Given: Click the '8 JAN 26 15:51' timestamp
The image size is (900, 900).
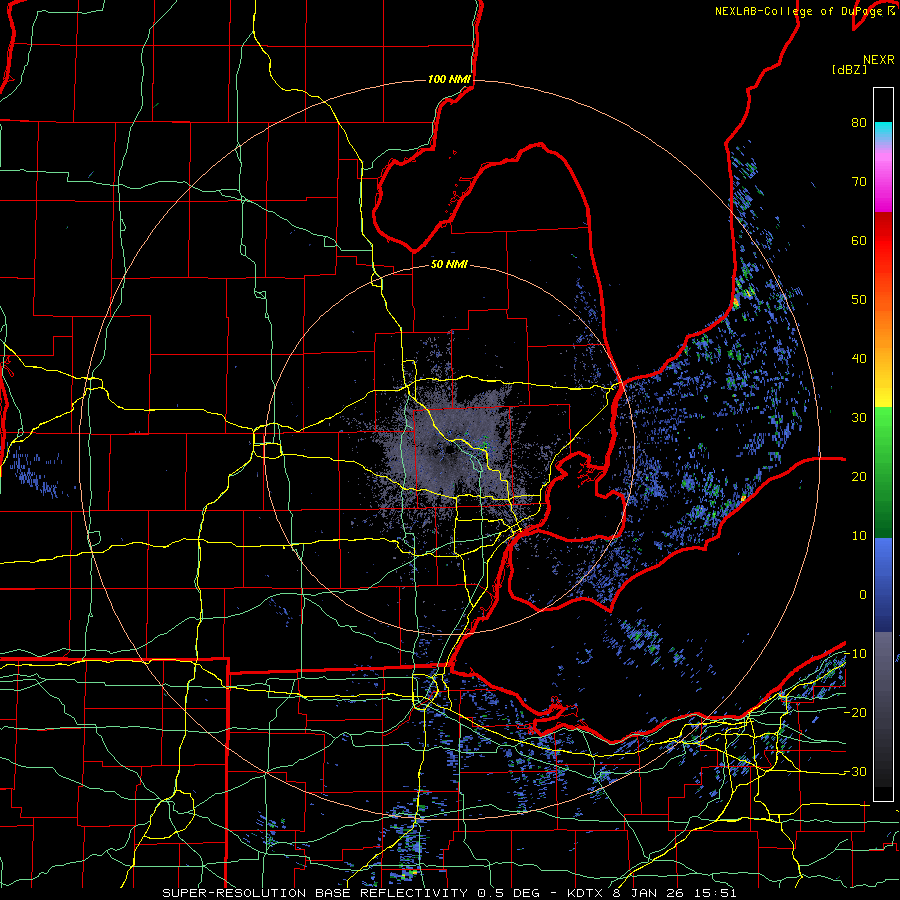Looking at the screenshot, I should (676, 893).
